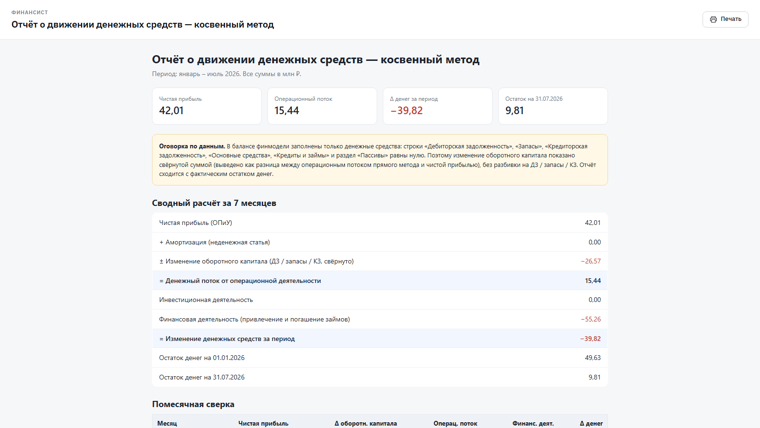Click 'Денежный поток от операционной деятельности' row

(380, 281)
